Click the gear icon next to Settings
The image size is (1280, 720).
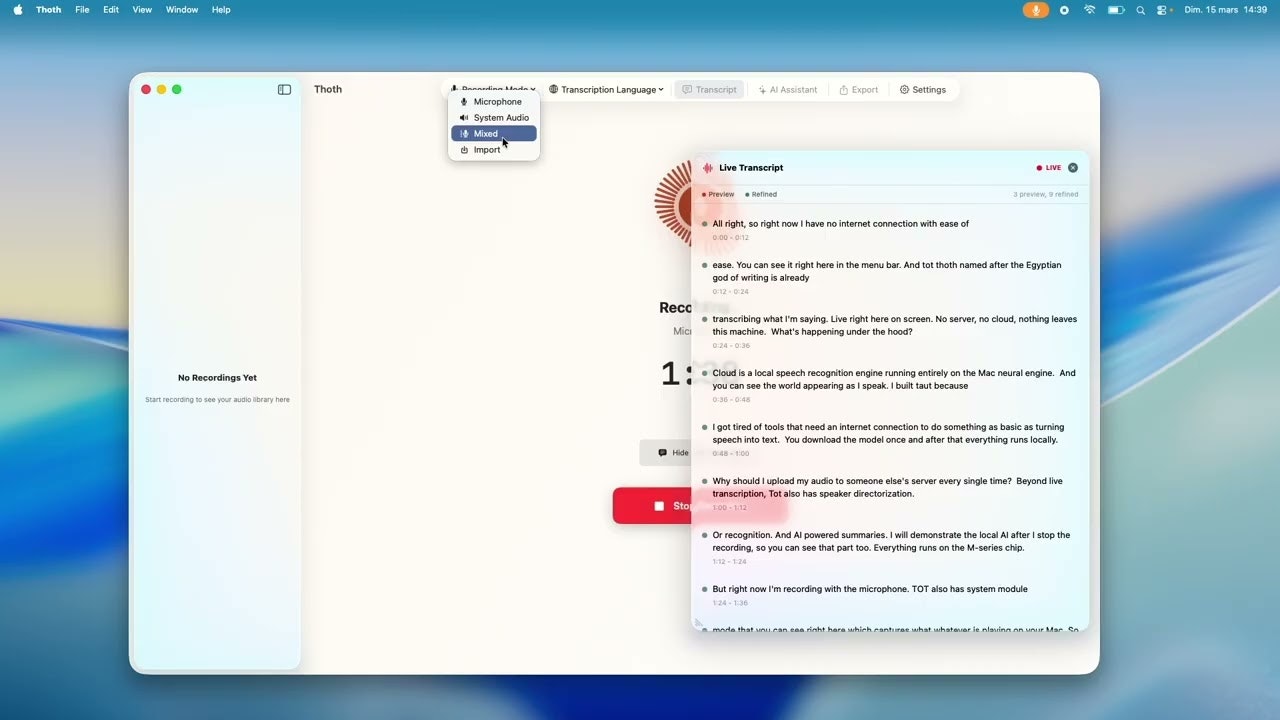coord(904,90)
